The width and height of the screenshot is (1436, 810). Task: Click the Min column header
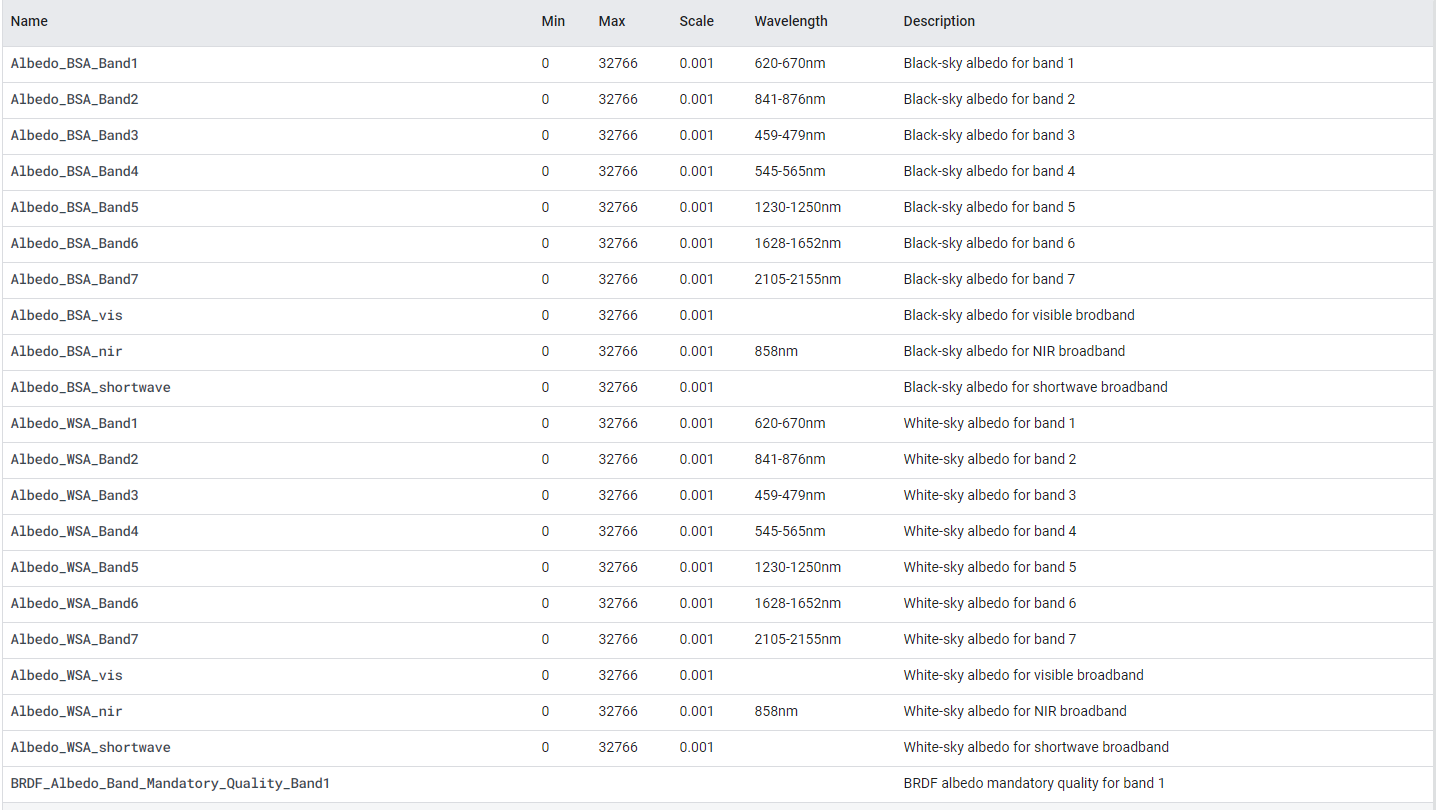coord(553,21)
